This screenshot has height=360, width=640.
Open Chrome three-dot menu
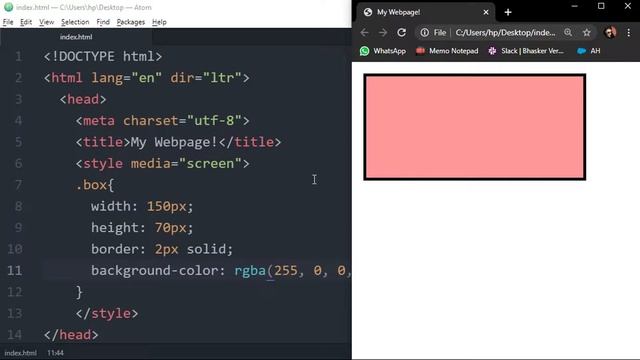[629, 33]
